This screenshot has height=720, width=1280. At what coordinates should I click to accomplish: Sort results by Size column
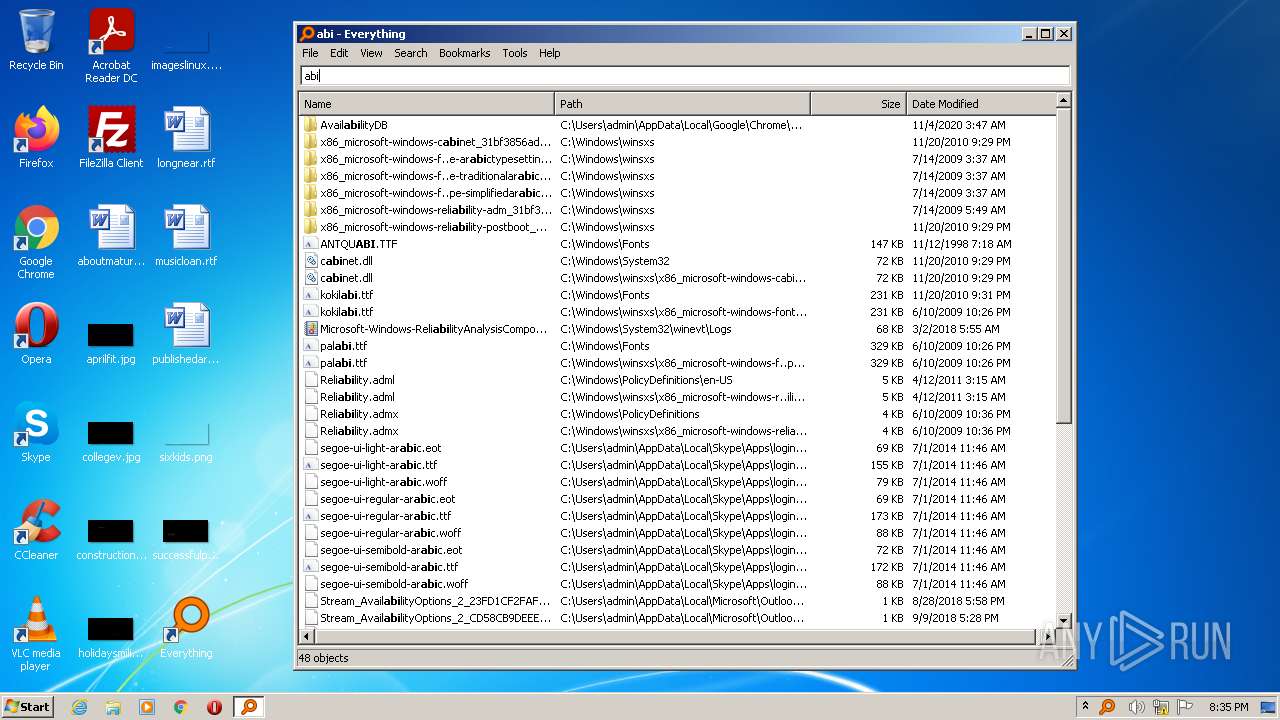coord(859,103)
